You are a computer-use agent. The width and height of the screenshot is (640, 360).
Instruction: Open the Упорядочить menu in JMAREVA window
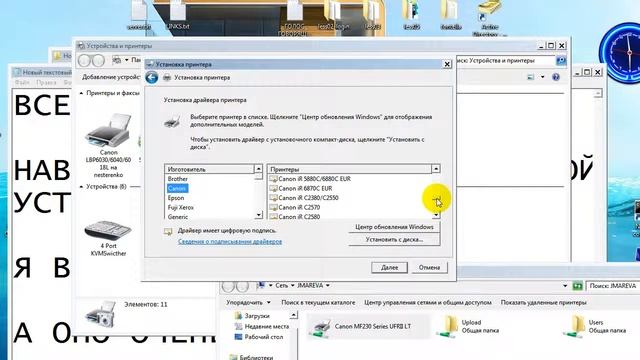tap(248, 303)
